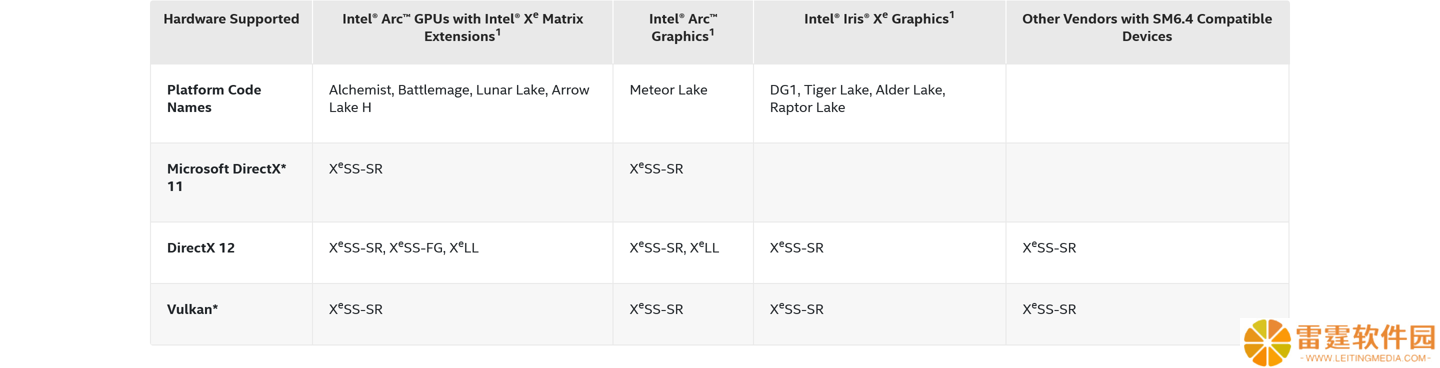Select Other Vendors SM6.4 Compatible Devices header
This screenshot has width=1440, height=368.
click(1147, 27)
